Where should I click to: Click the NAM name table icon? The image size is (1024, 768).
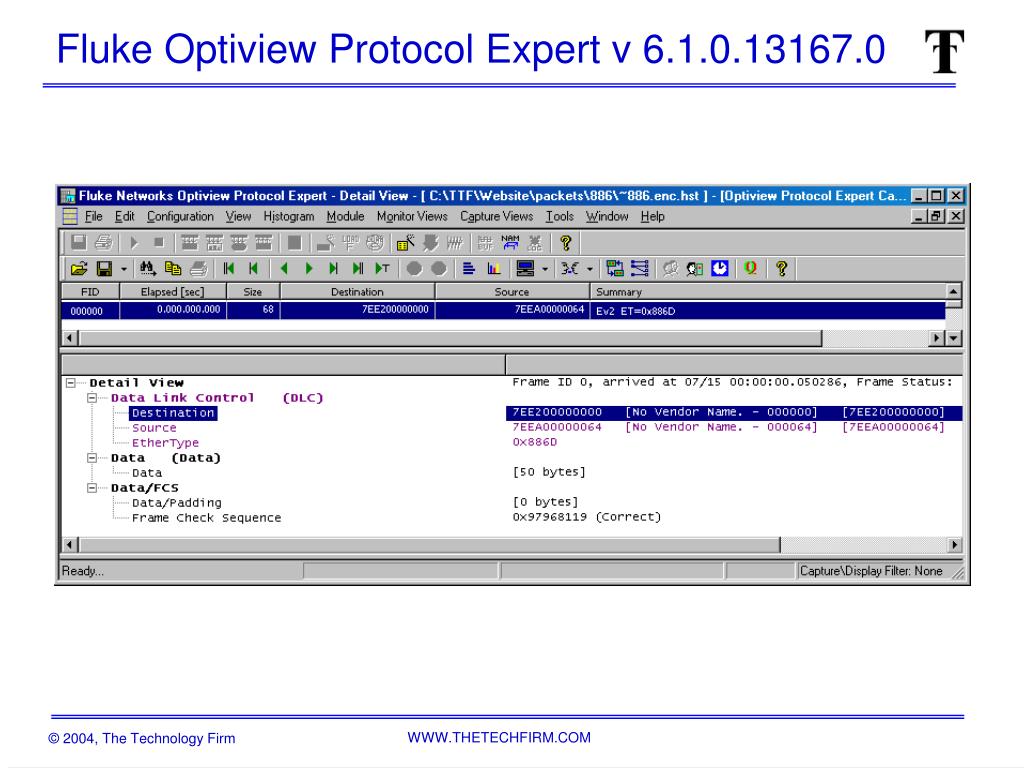[511, 244]
